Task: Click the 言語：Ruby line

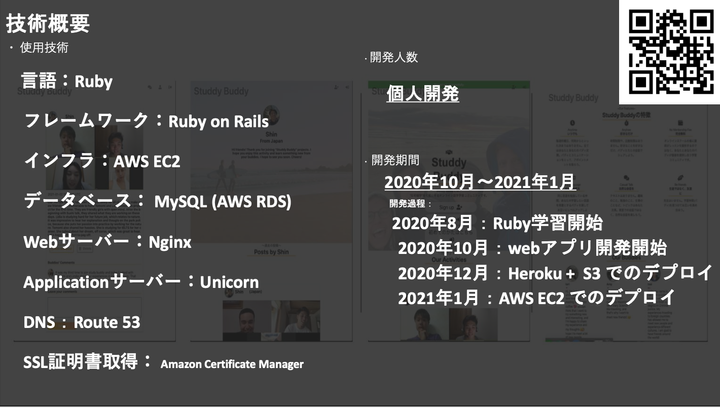Action: pos(67,81)
